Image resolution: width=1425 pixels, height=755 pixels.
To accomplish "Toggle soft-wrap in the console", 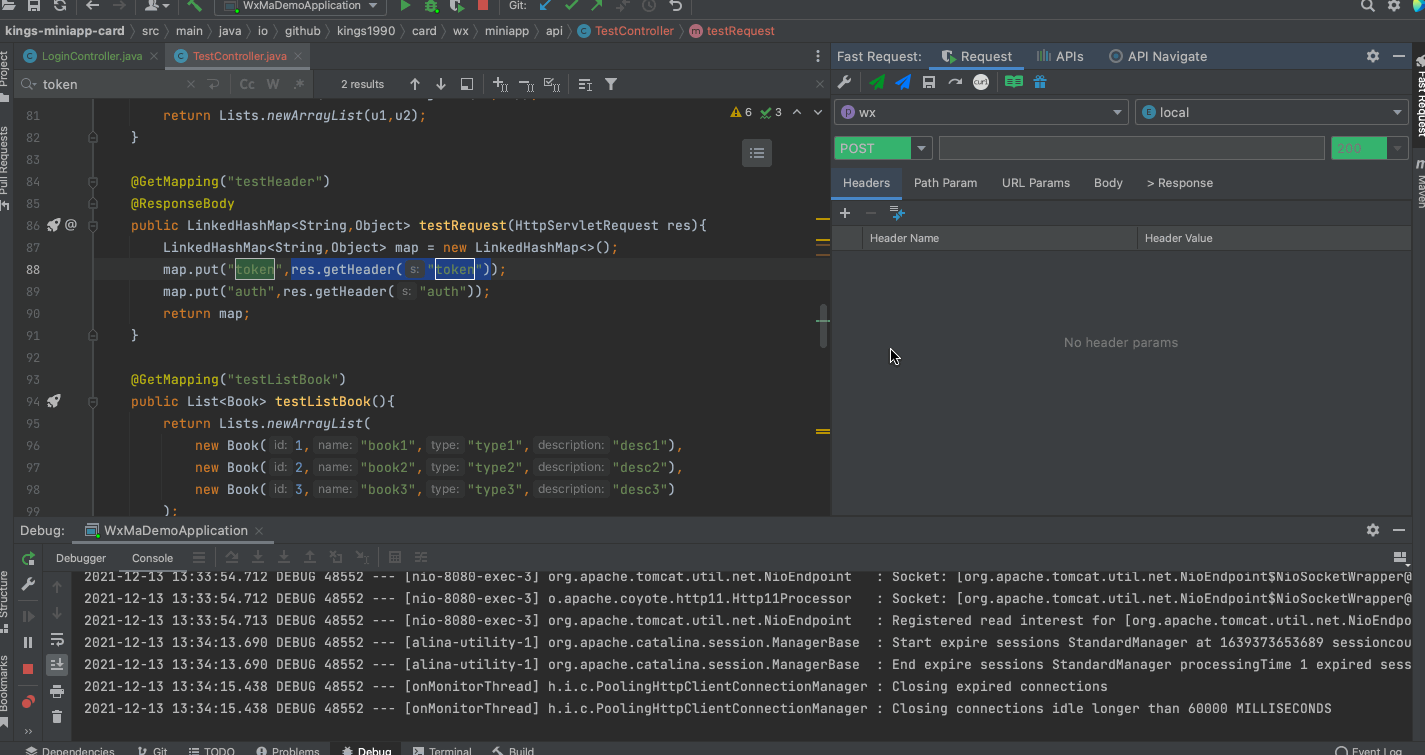I will [57, 640].
